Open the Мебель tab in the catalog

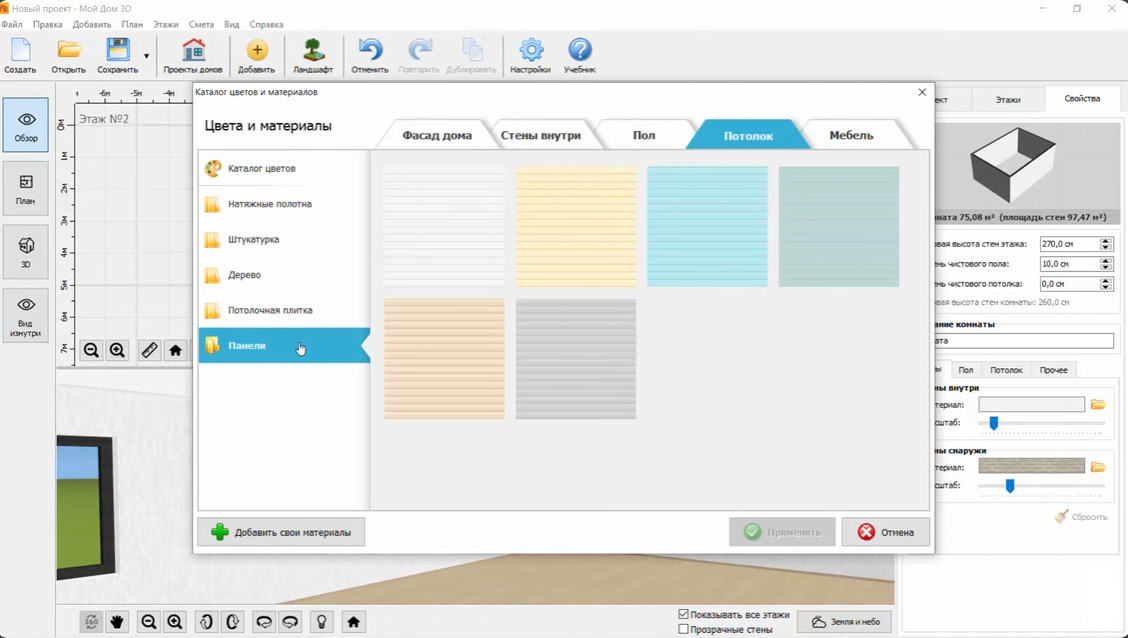click(x=851, y=135)
